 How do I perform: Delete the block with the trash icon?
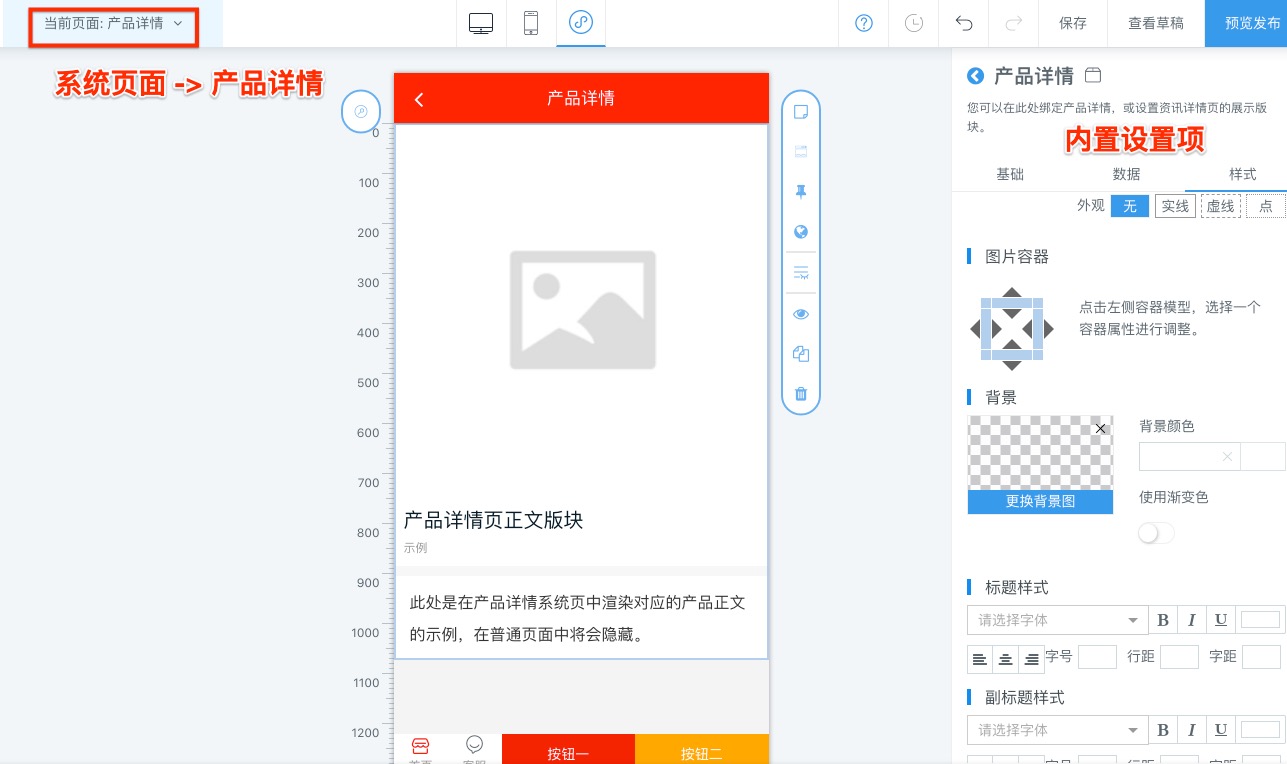pos(800,394)
